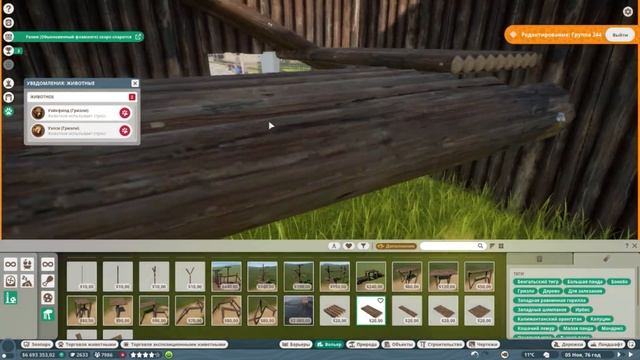The width and height of the screenshot is (640, 360).
Task: Open the trophy goals icon
Action: 9,51
